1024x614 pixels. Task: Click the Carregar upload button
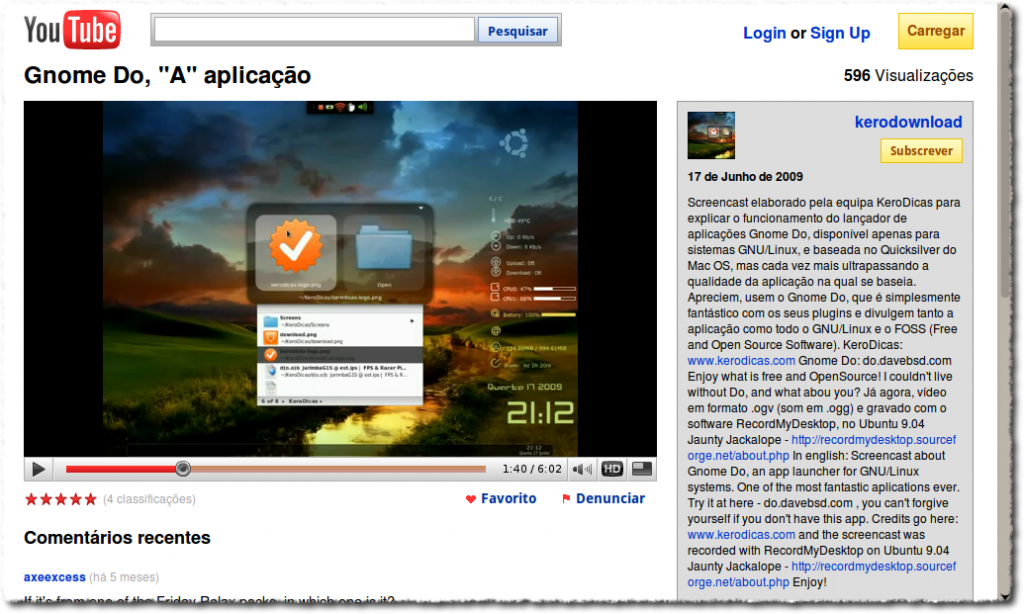pyautogui.click(x=935, y=31)
